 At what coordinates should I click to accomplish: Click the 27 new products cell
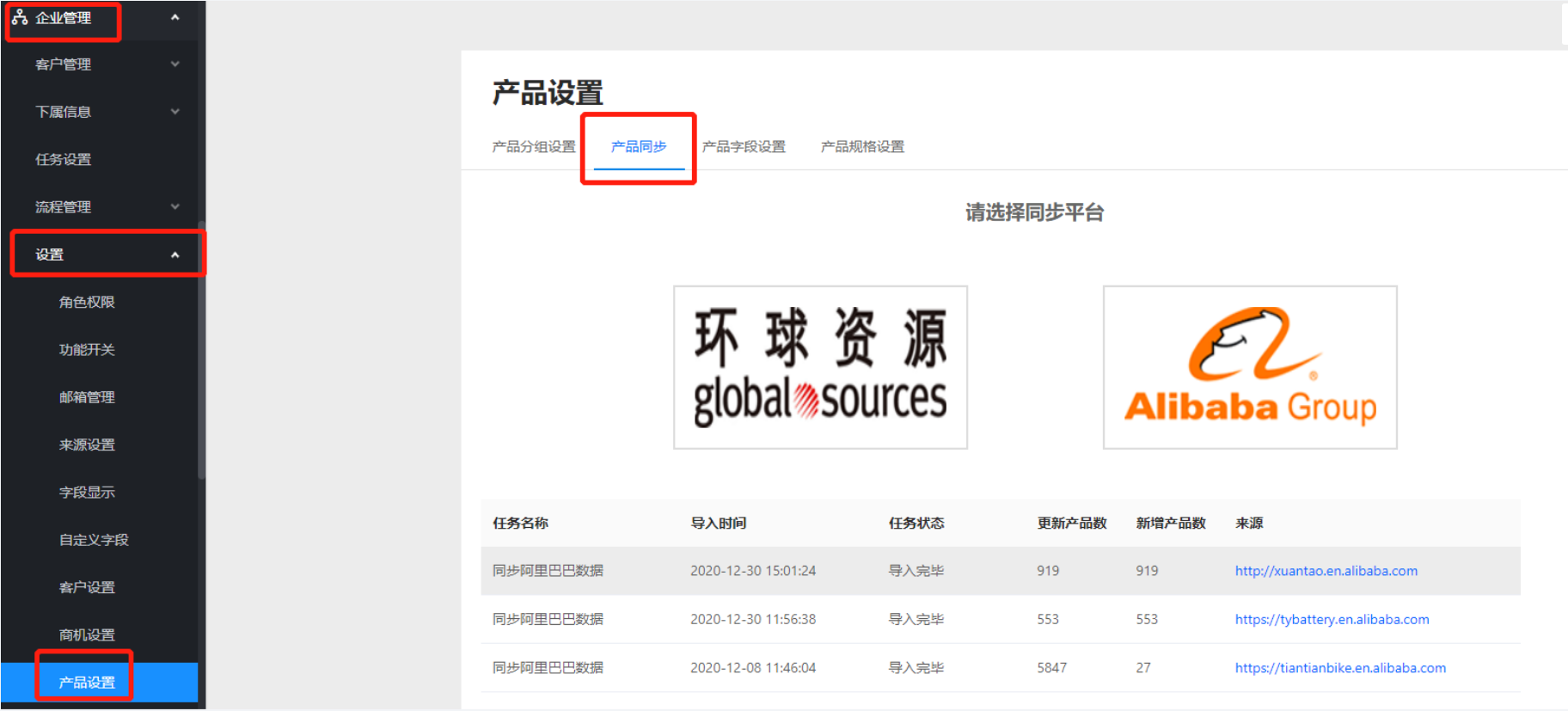(1143, 668)
